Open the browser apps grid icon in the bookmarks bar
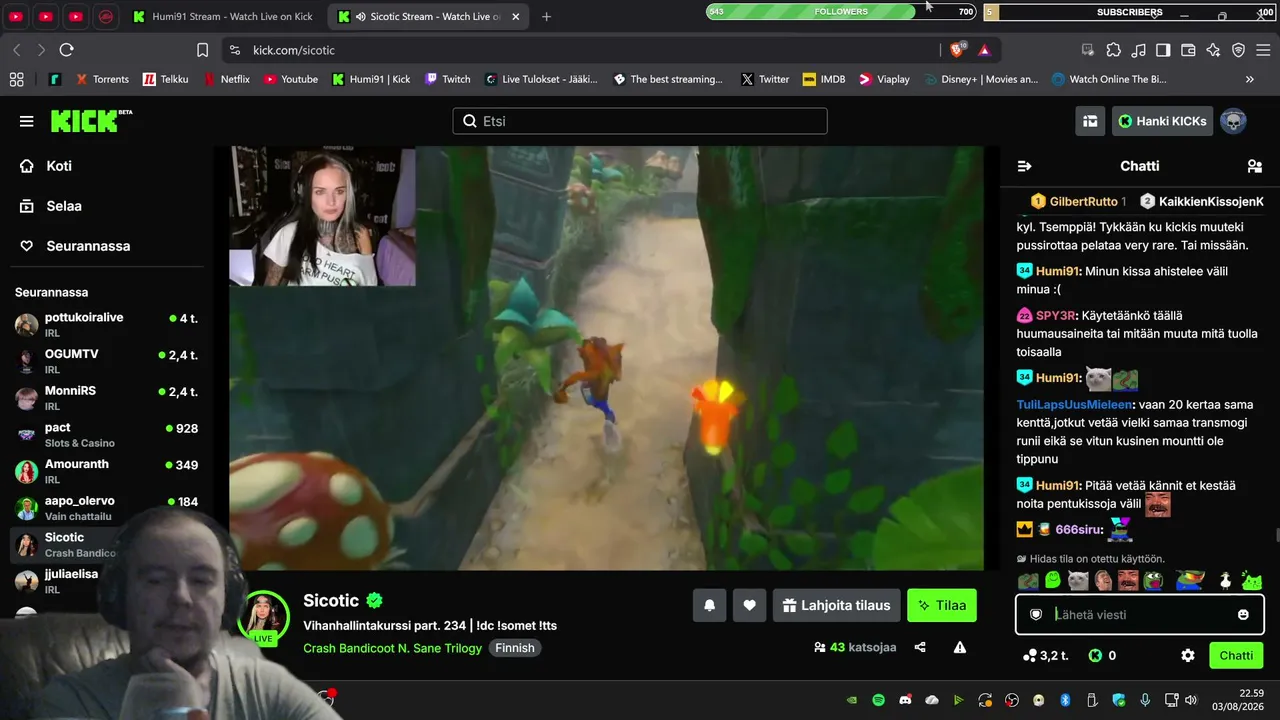 [x=16, y=79]
